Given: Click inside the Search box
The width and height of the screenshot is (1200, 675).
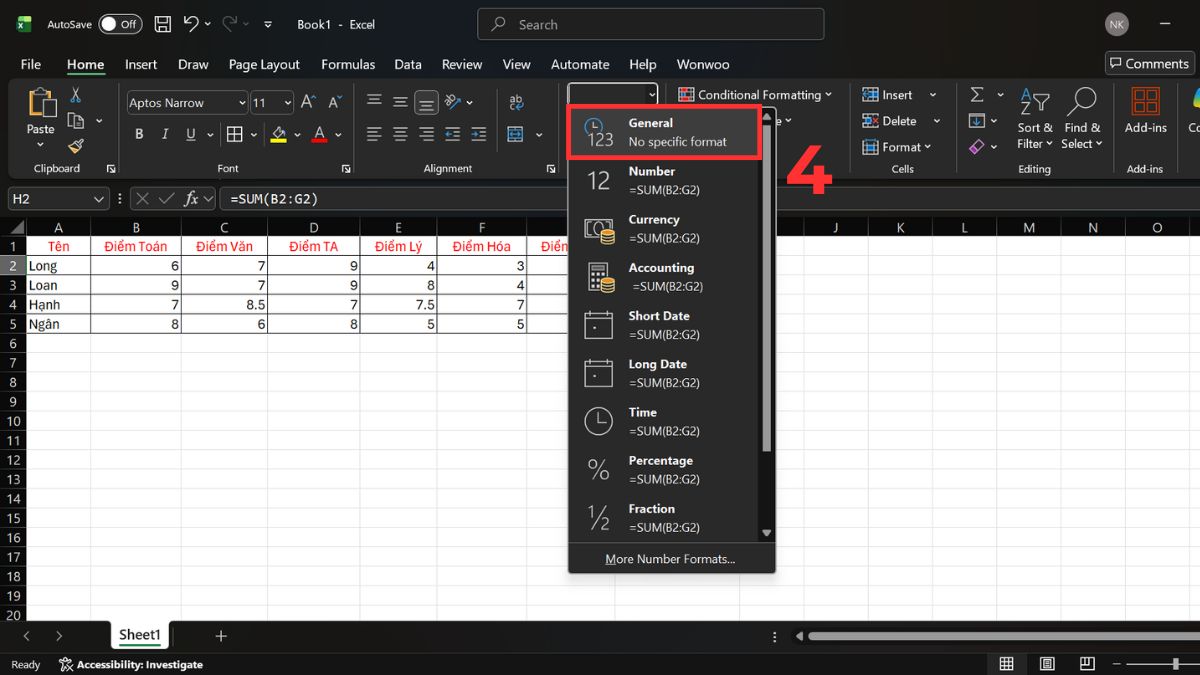Looking at the screenshot, I should [x=650, y=23].
